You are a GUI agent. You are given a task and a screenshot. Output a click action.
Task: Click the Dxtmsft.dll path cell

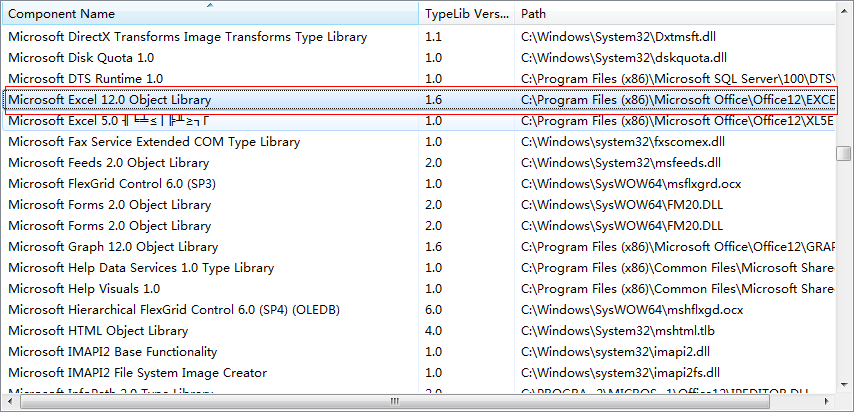pos(618,37)
